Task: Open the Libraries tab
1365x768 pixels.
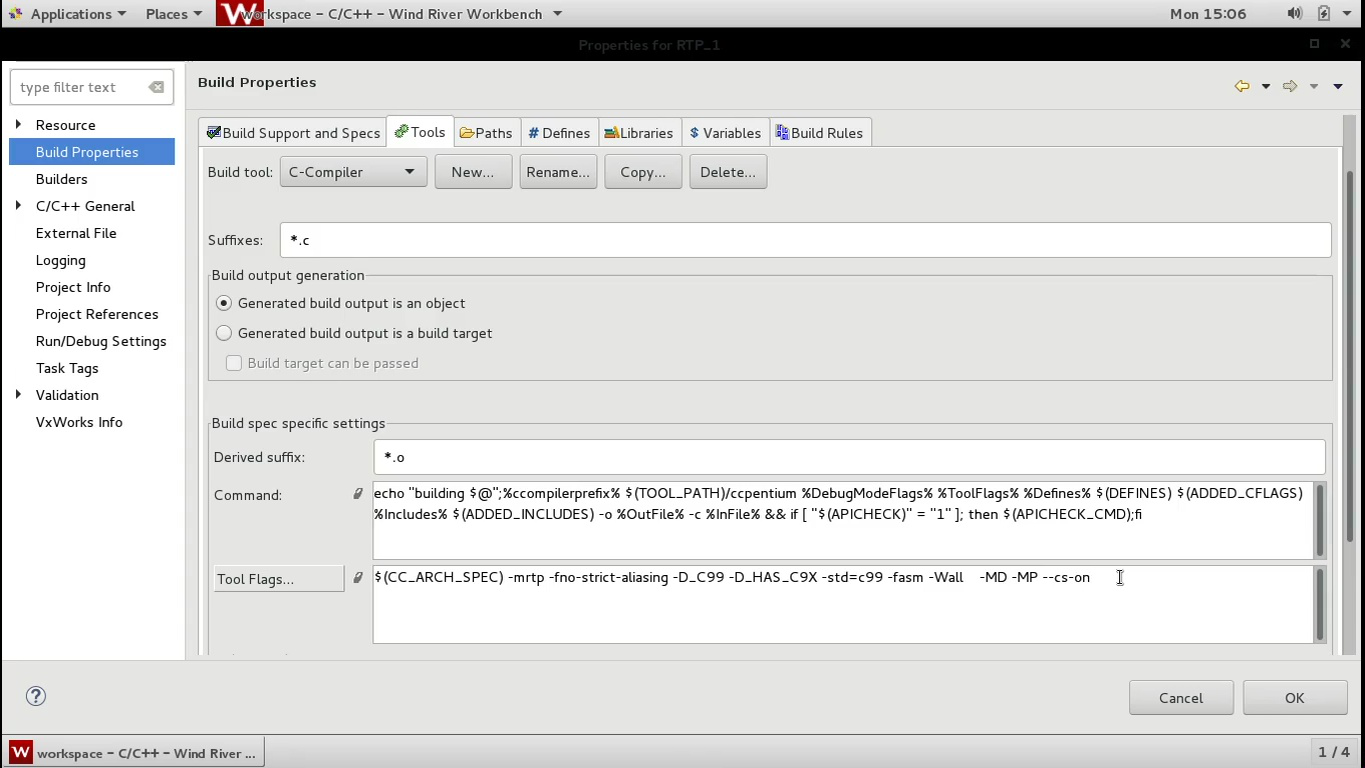Action: click(638, 133)
